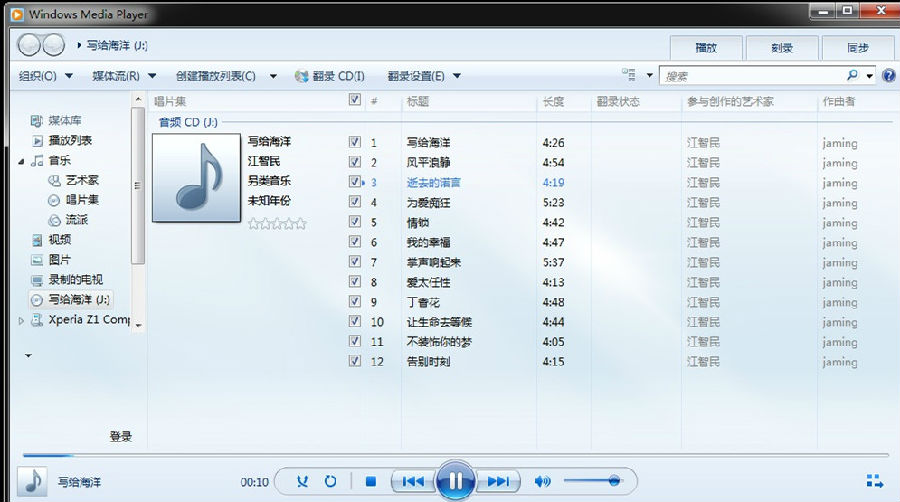Select the 写给海洋 (J:) CD in sidebar
The image size is (900, 502).
(70, 299)
